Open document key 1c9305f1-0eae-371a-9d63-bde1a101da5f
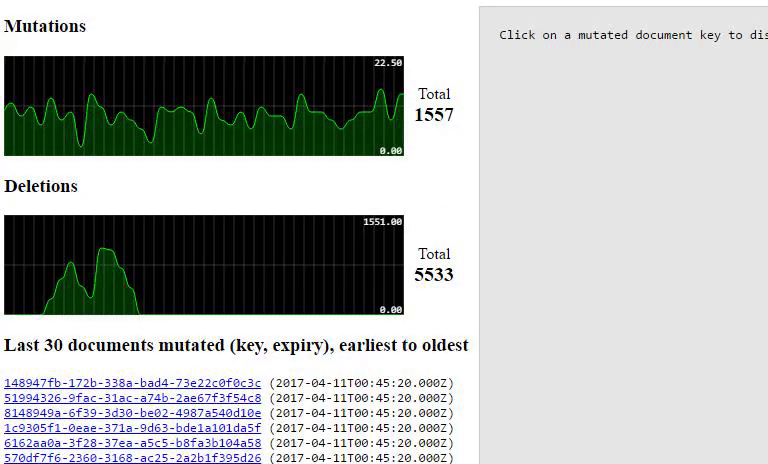 coord(133,428)
